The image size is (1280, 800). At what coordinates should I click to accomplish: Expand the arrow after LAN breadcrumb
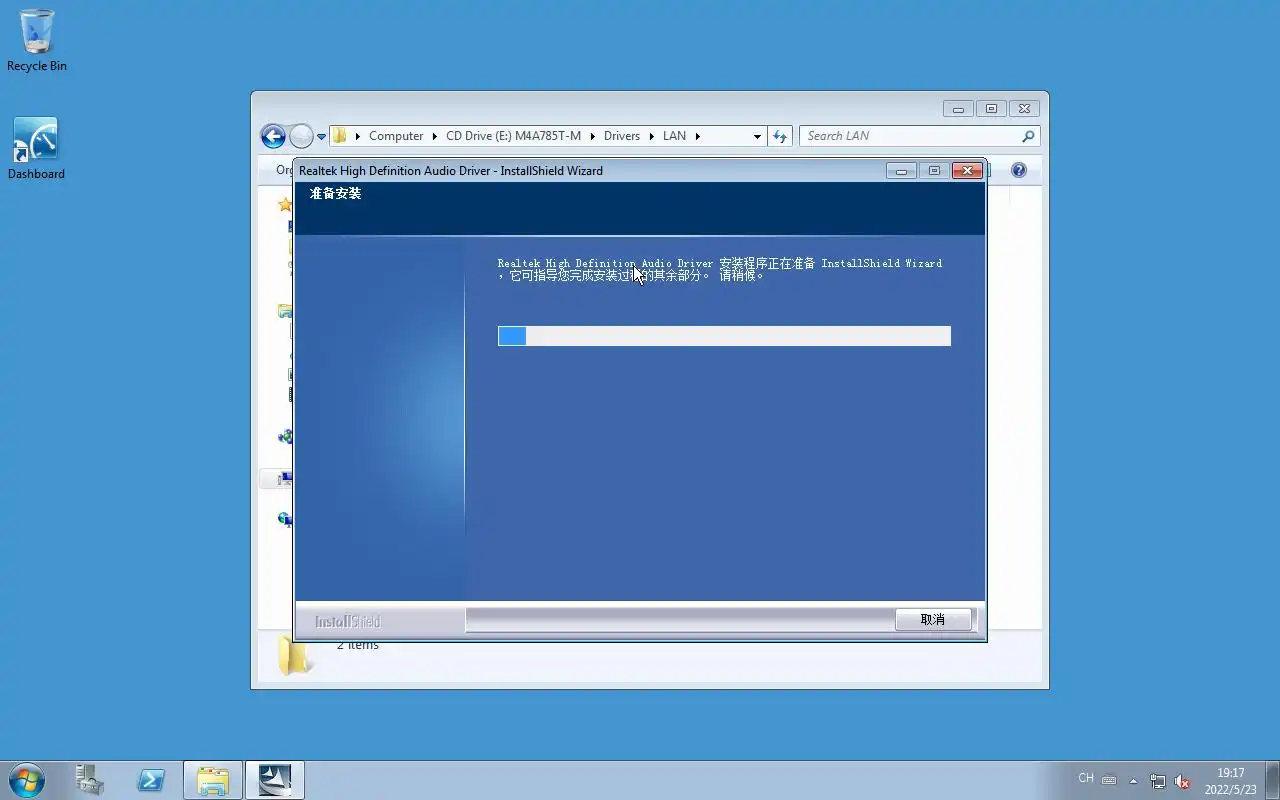[x=697, y=136]
